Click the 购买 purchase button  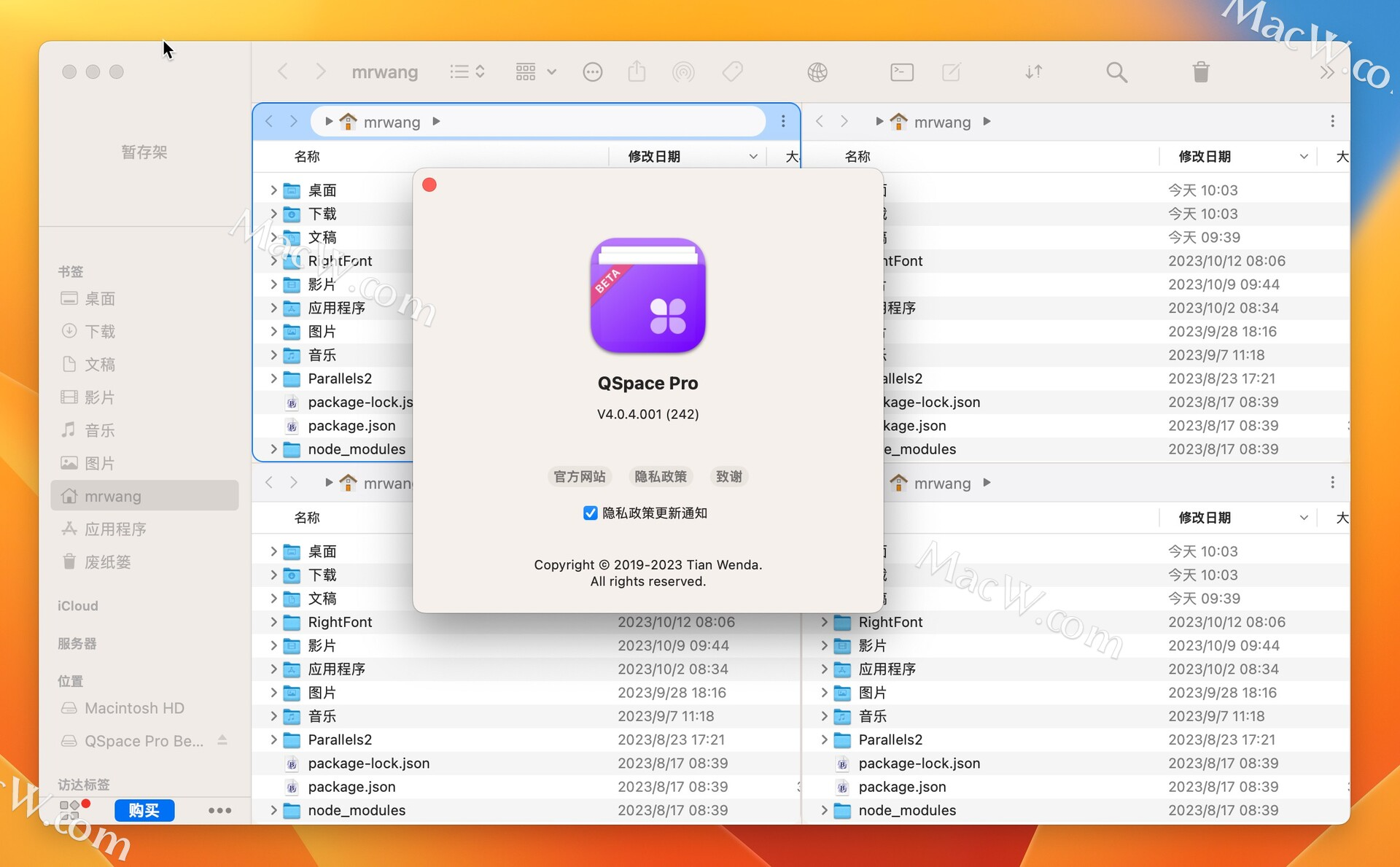point(144,810)
